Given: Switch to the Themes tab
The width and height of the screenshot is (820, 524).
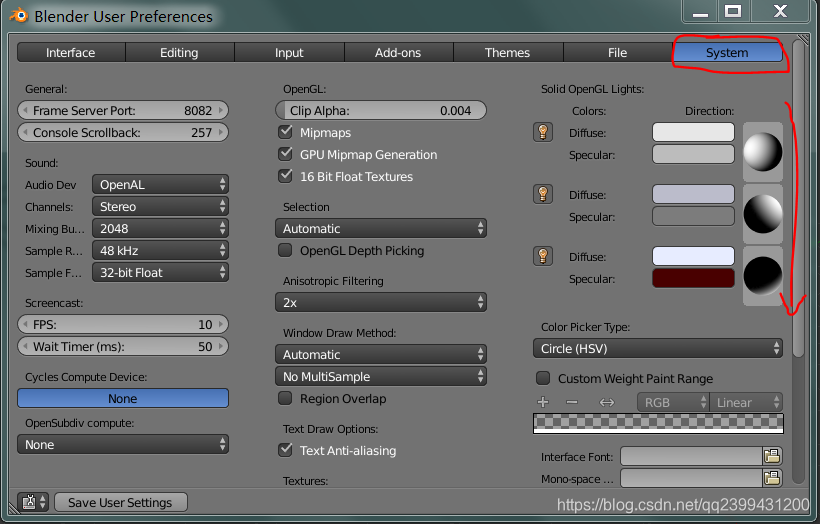Looking at the screenshot, I should tap(507, 52).
